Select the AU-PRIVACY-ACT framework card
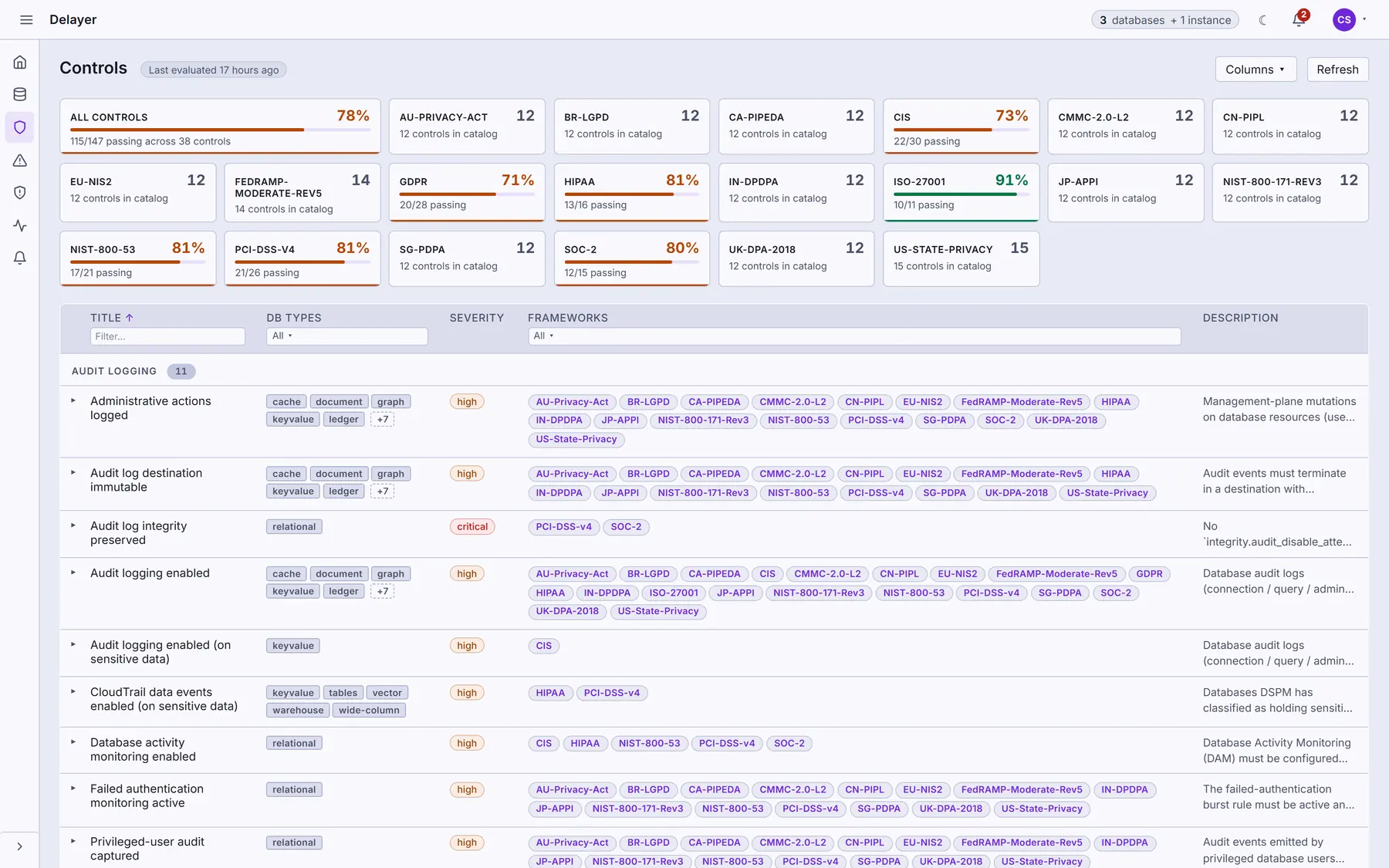 tap(467, 127)
